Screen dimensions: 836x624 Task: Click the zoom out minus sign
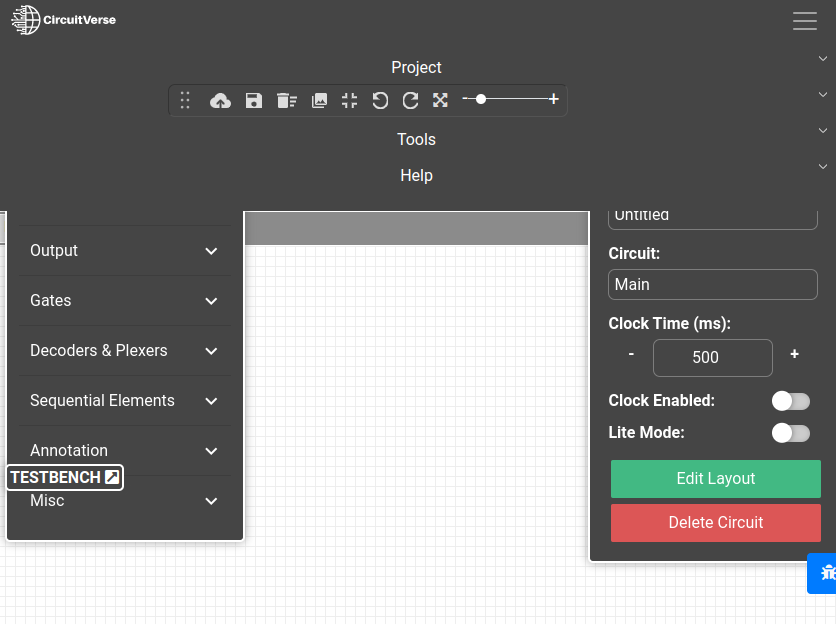466,99
